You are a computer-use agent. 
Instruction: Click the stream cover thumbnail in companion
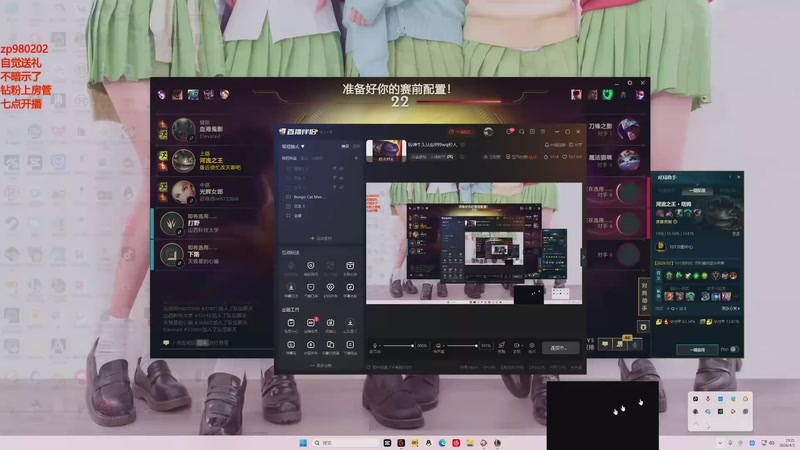coord(386,151)
